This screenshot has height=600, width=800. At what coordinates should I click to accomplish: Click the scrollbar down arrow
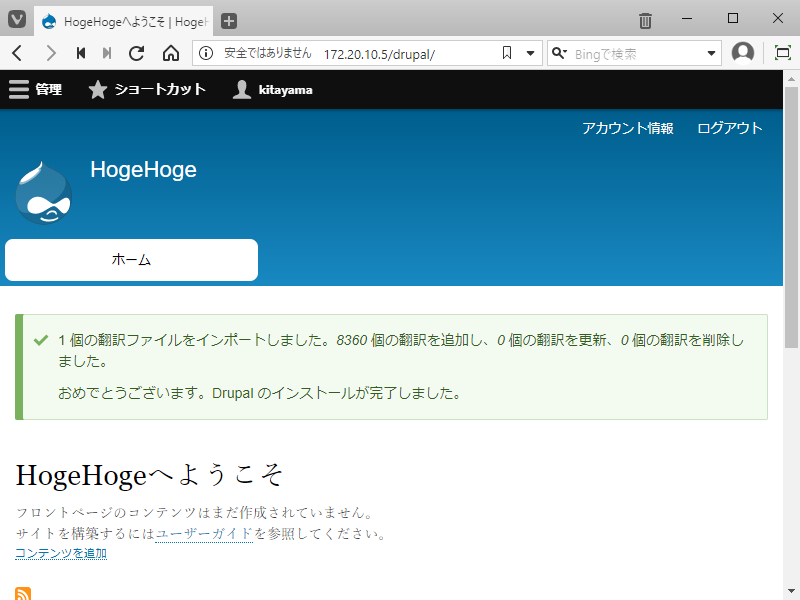[x=791, y=591]
